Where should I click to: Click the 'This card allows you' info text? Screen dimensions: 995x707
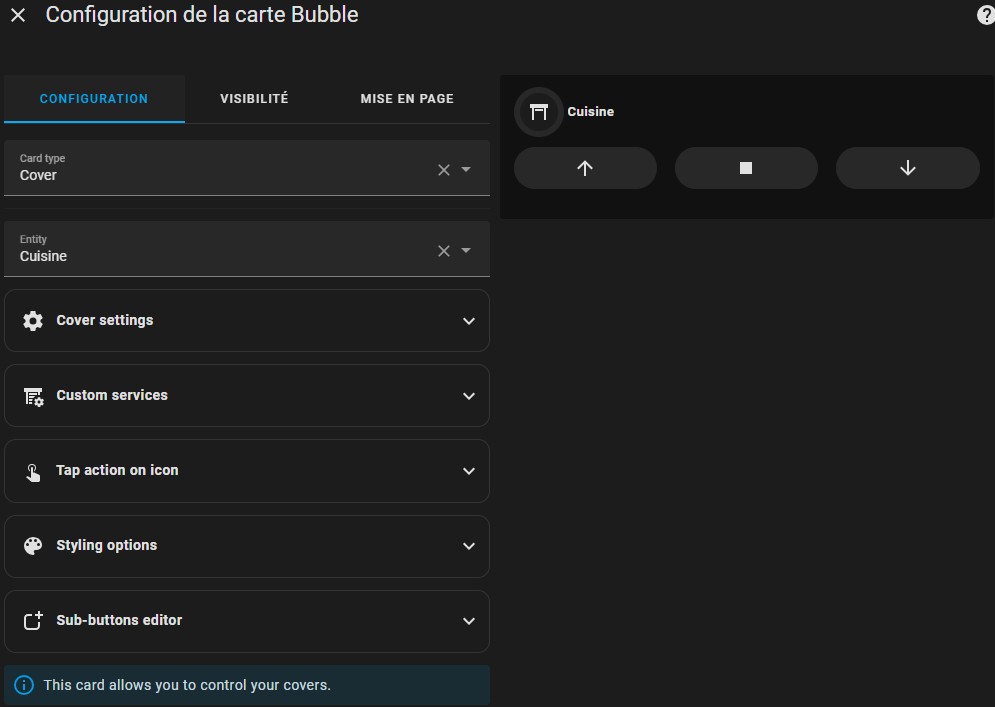(x=187, y=685)
